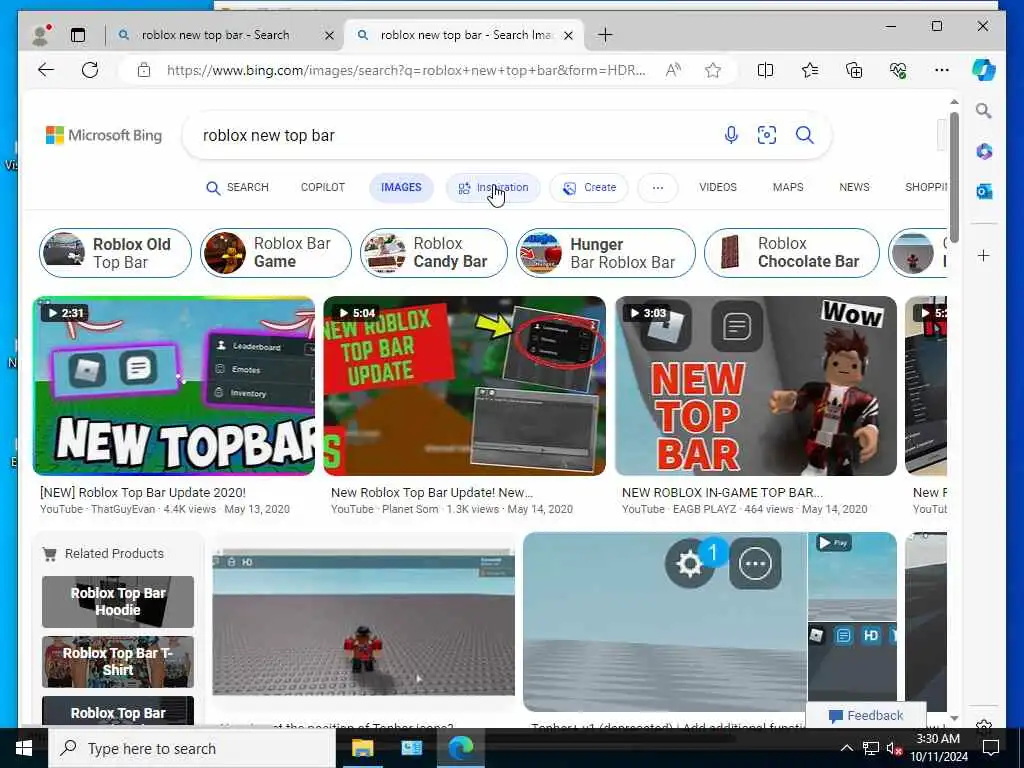This screenshot has width=1024, height=768.
Task: Open Copilot sidebar icon
Action: tap(984, 70)
